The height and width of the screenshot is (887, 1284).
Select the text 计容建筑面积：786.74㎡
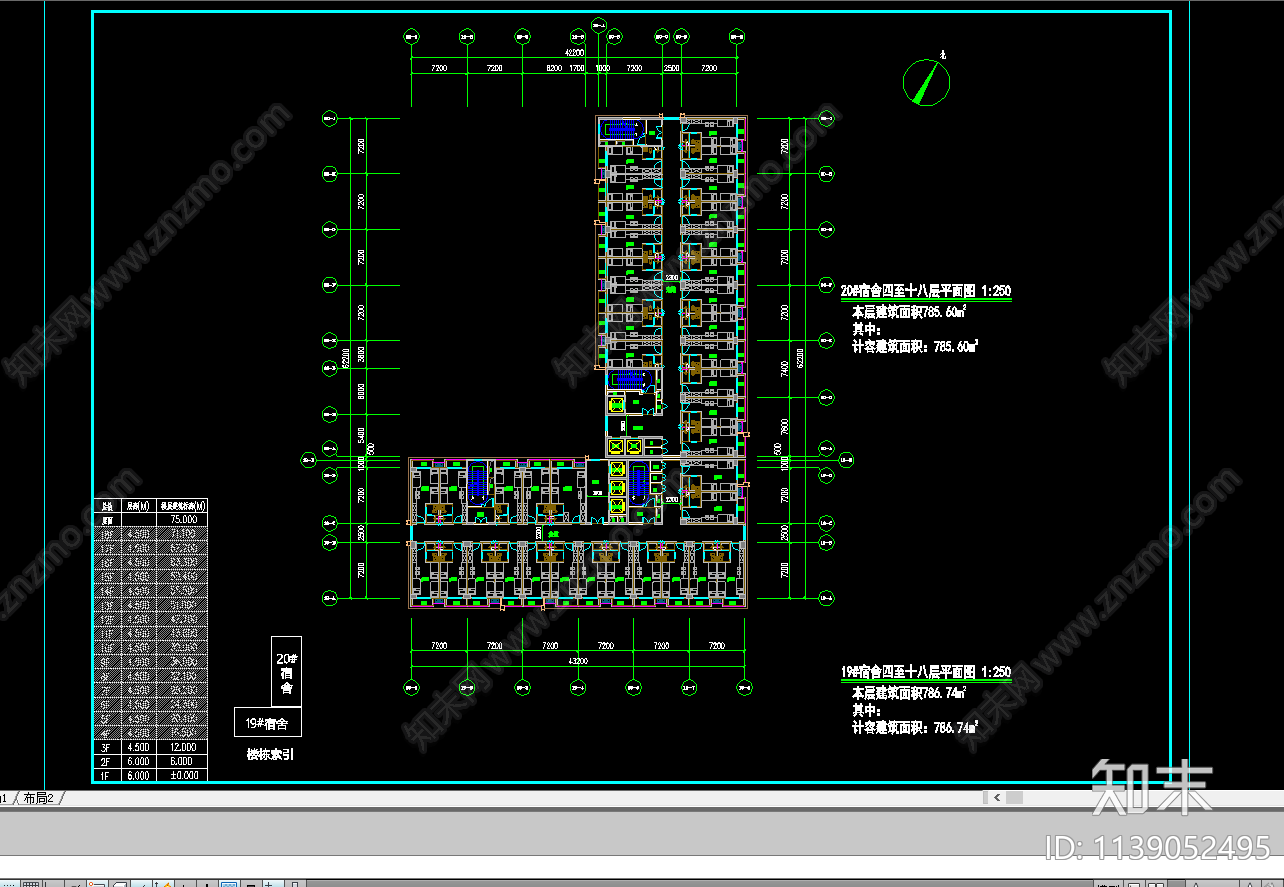point(914,727)
